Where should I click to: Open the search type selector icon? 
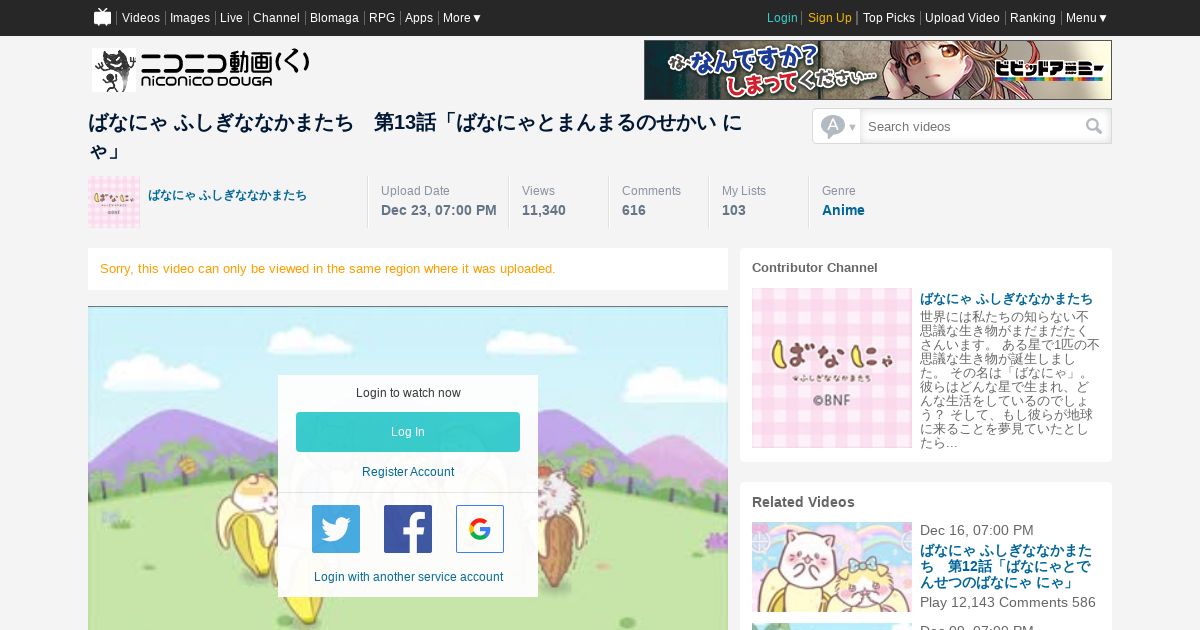(x=838, y=126)
